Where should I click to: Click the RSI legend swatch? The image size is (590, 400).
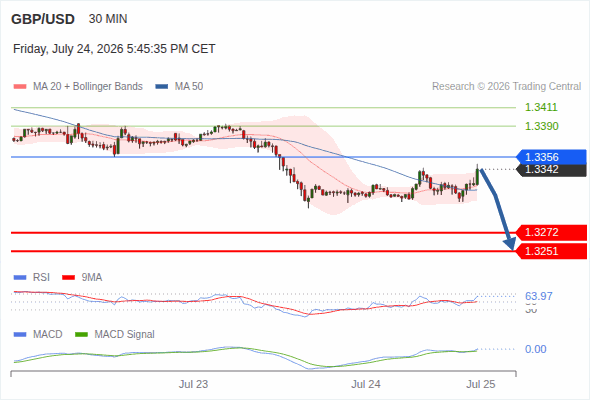[20, 277]
